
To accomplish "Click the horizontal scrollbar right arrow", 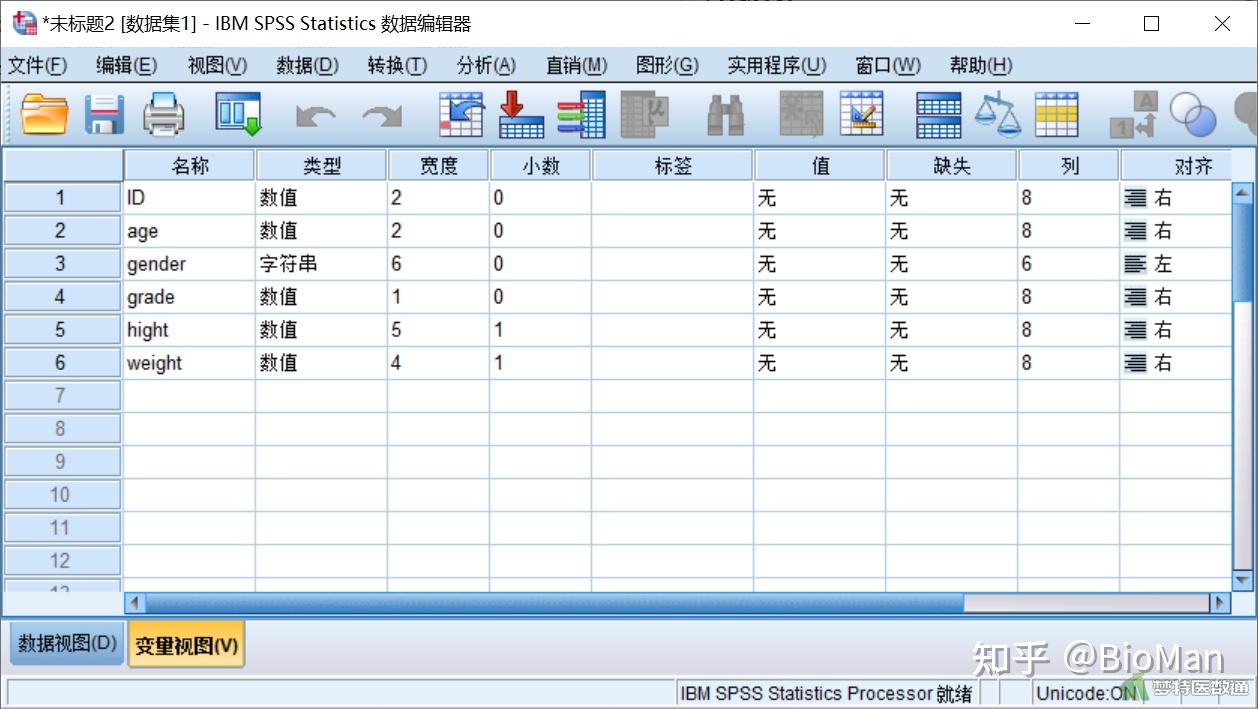I will point(1222,603).
